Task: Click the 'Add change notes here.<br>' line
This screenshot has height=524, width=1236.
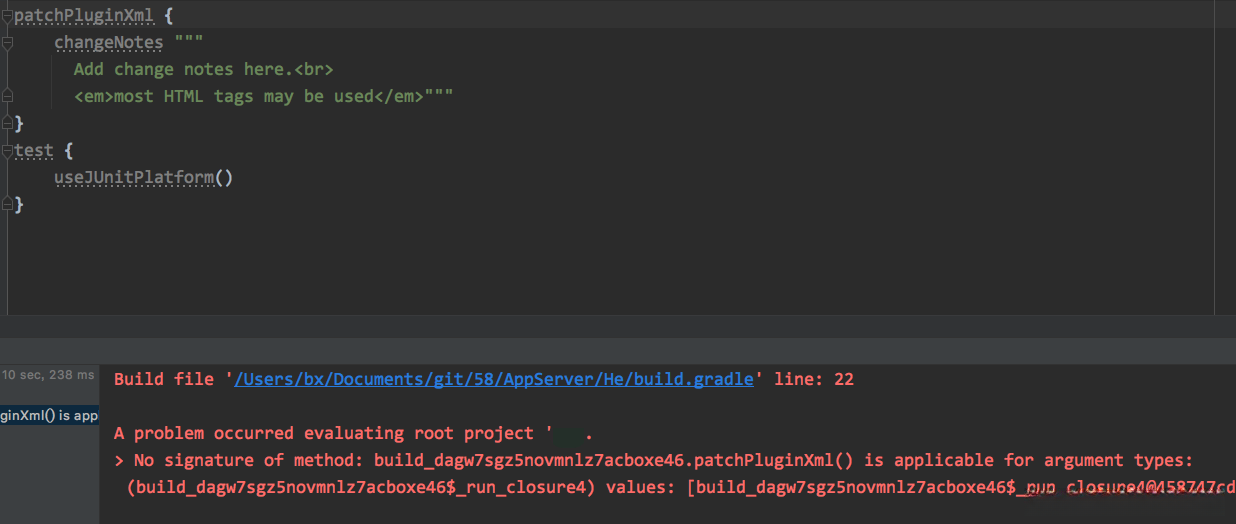Action: click(204, 70)
